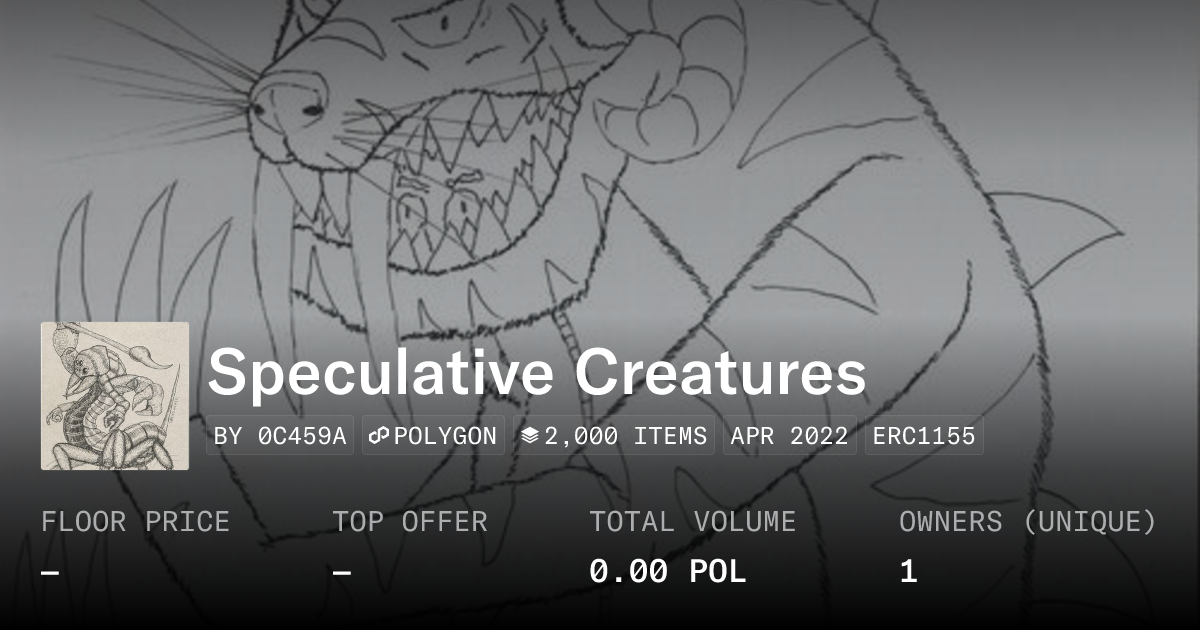Click the stacked layers items icon
Viewport: 1200px width, 630px height.
(x=530, y=436)
